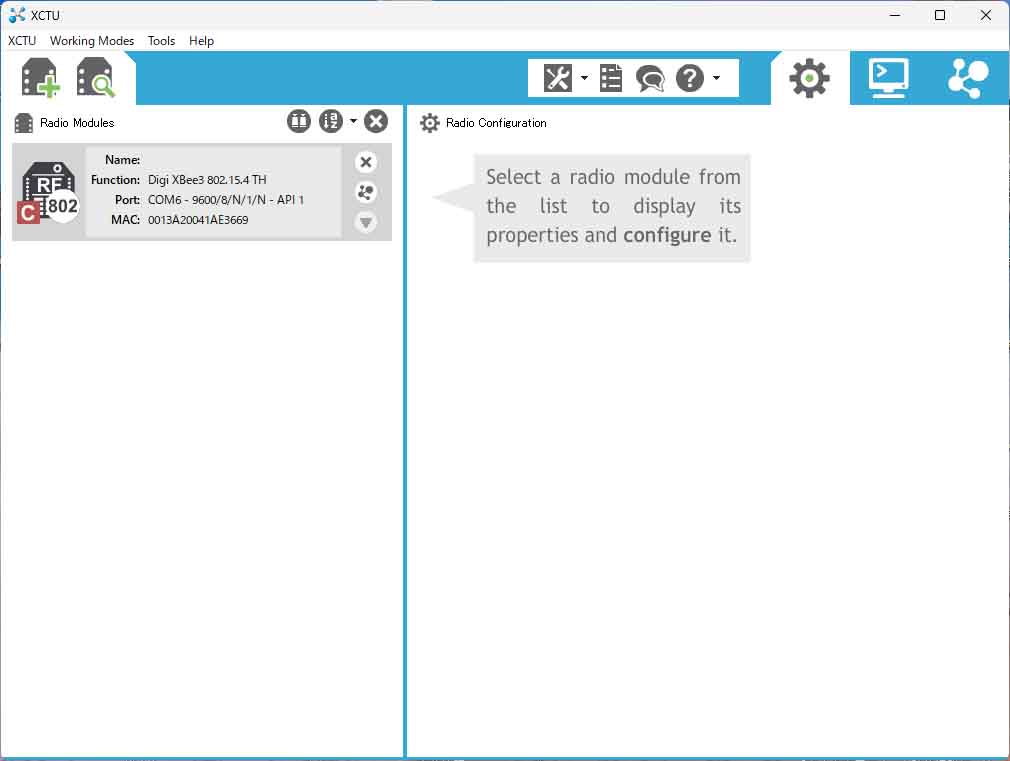Open the frames log list icon
The width and height of the screenshot is (1010, 761).
pyautogui.click(x=611, y=78)
